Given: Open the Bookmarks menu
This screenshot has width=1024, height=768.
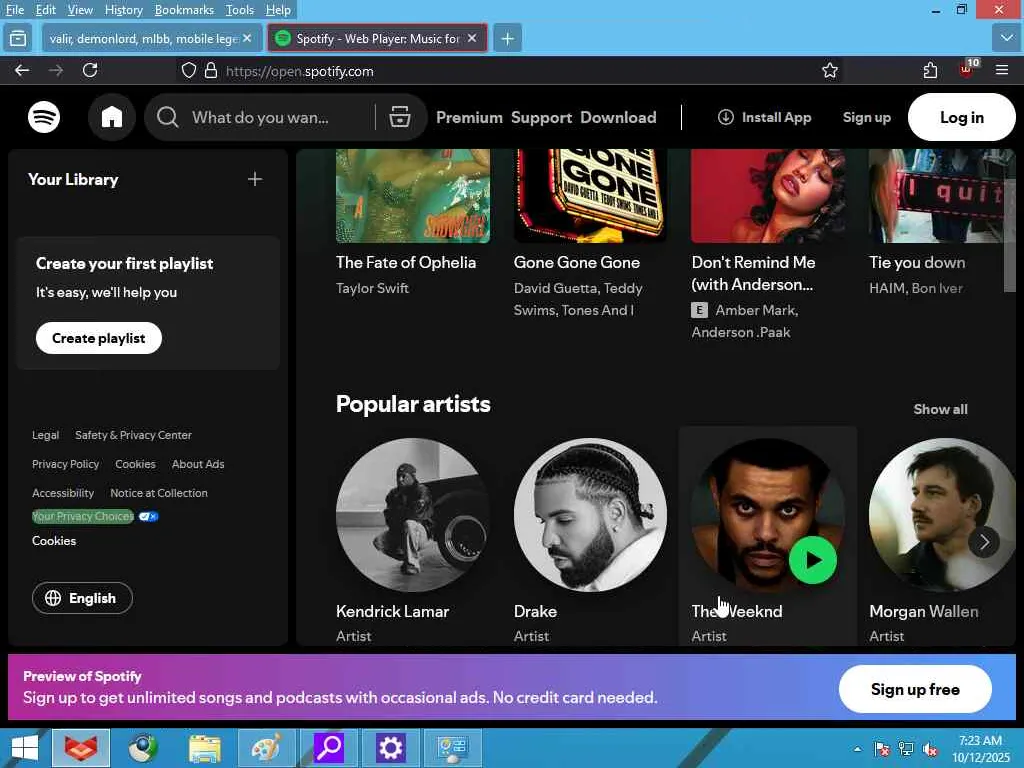Looking at the screenshot, I should point(184,10).
